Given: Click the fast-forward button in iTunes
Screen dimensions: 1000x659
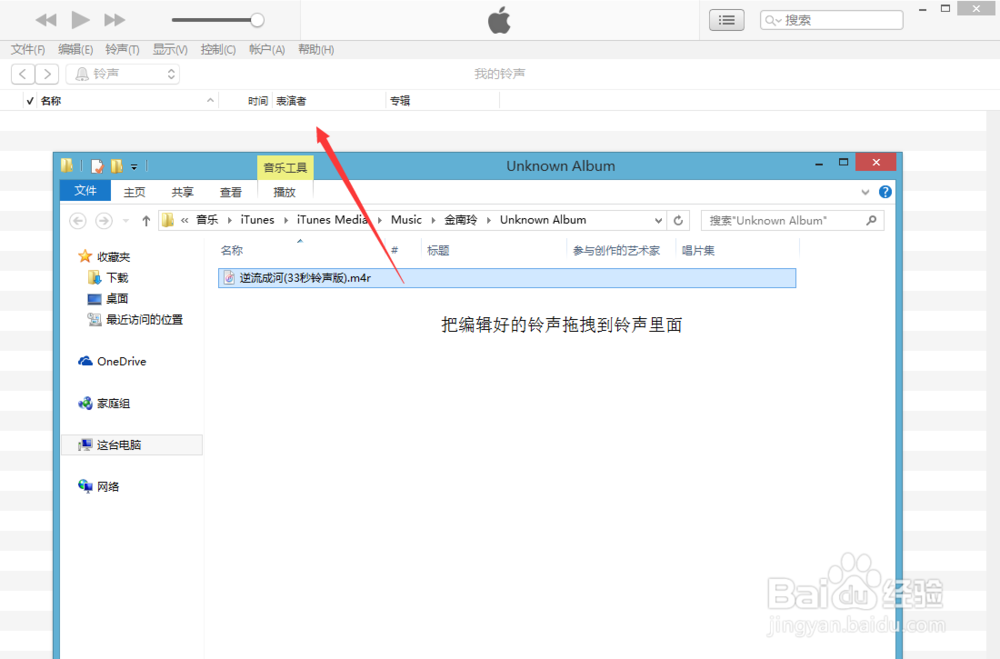Looking at the screenshot, I should (x=113, y=19).
